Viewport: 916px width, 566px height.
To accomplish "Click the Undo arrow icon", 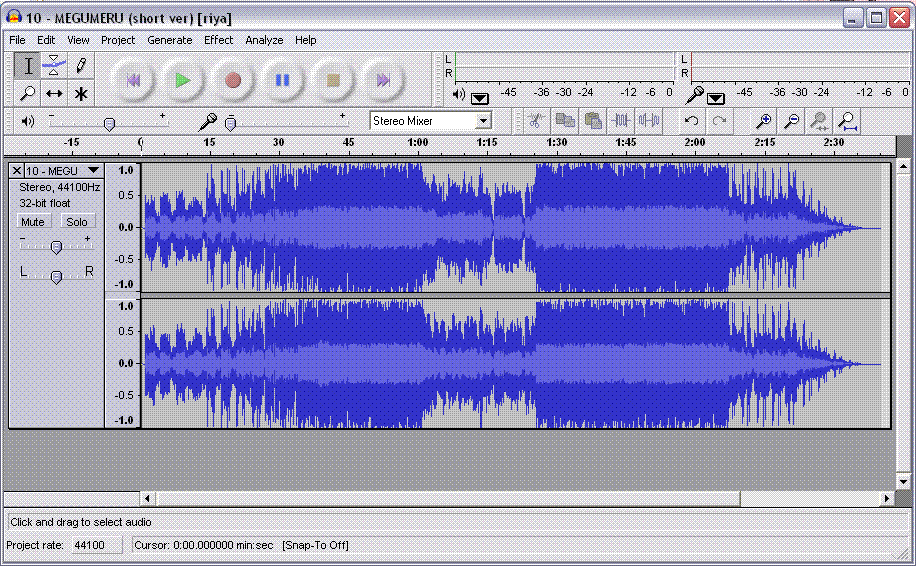I will (691, 121).
